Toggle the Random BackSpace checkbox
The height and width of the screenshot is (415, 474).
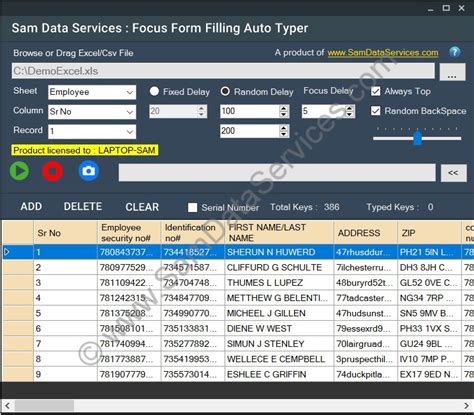point(376,111)
